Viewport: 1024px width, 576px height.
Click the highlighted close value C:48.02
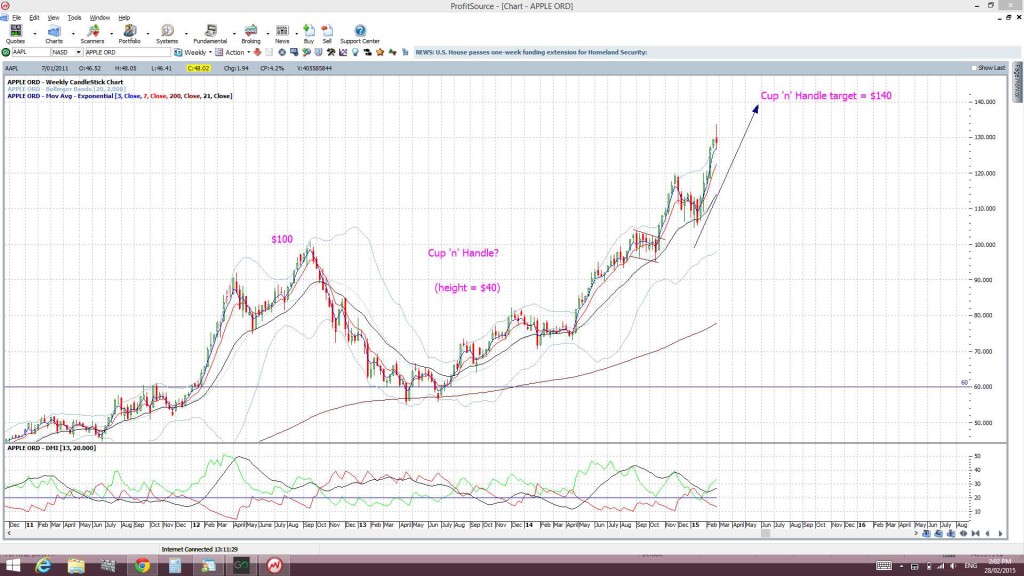coord(199,68)
